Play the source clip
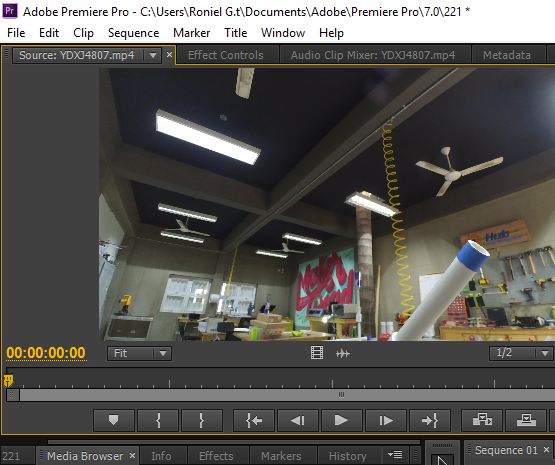Image resolution: width=555 pixels, height=465 pixels. [342, 420]
